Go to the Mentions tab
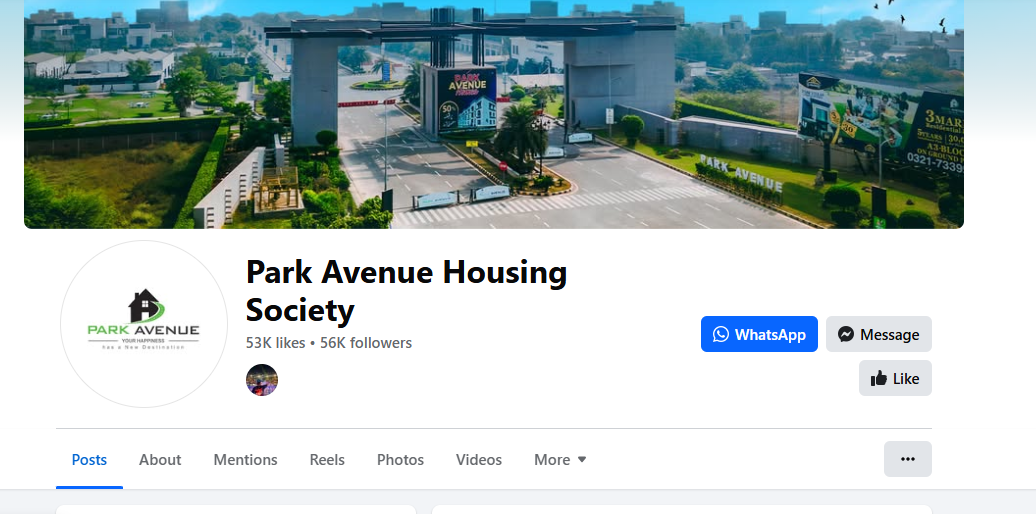Viewport: 1036px width, 514px height. [245, 460]
